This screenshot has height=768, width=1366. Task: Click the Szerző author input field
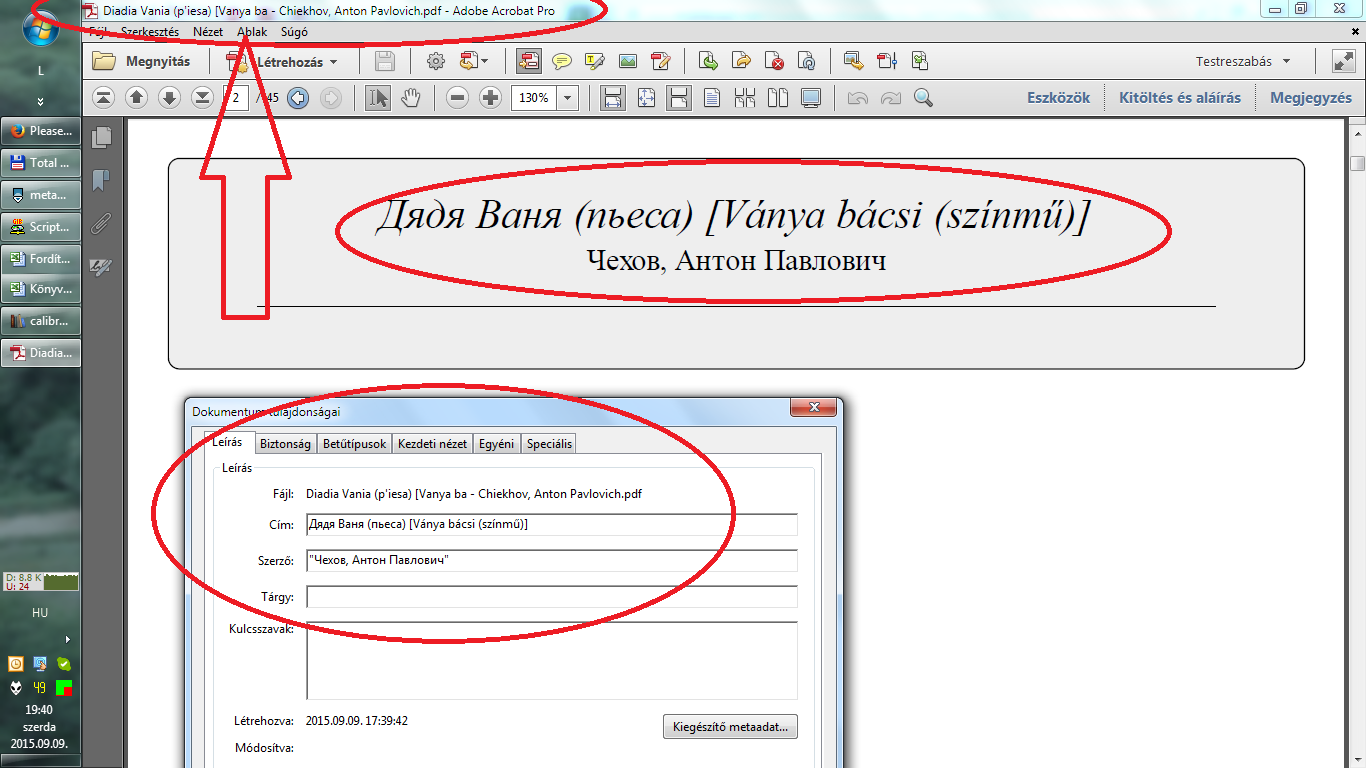pos(552,561)
